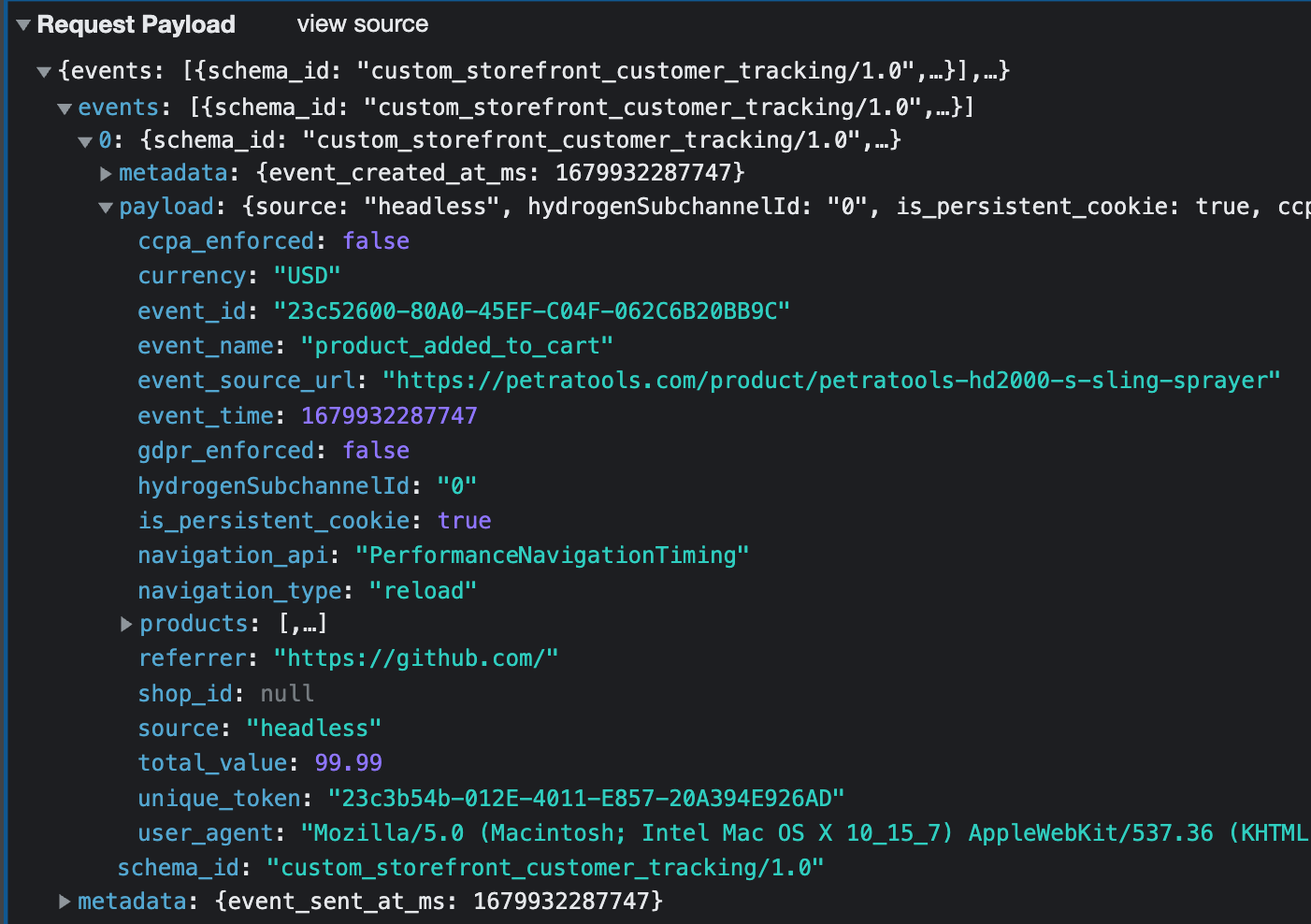Select the event_time timestamp value
The image size is (1311, 924).
pos(389,415)
